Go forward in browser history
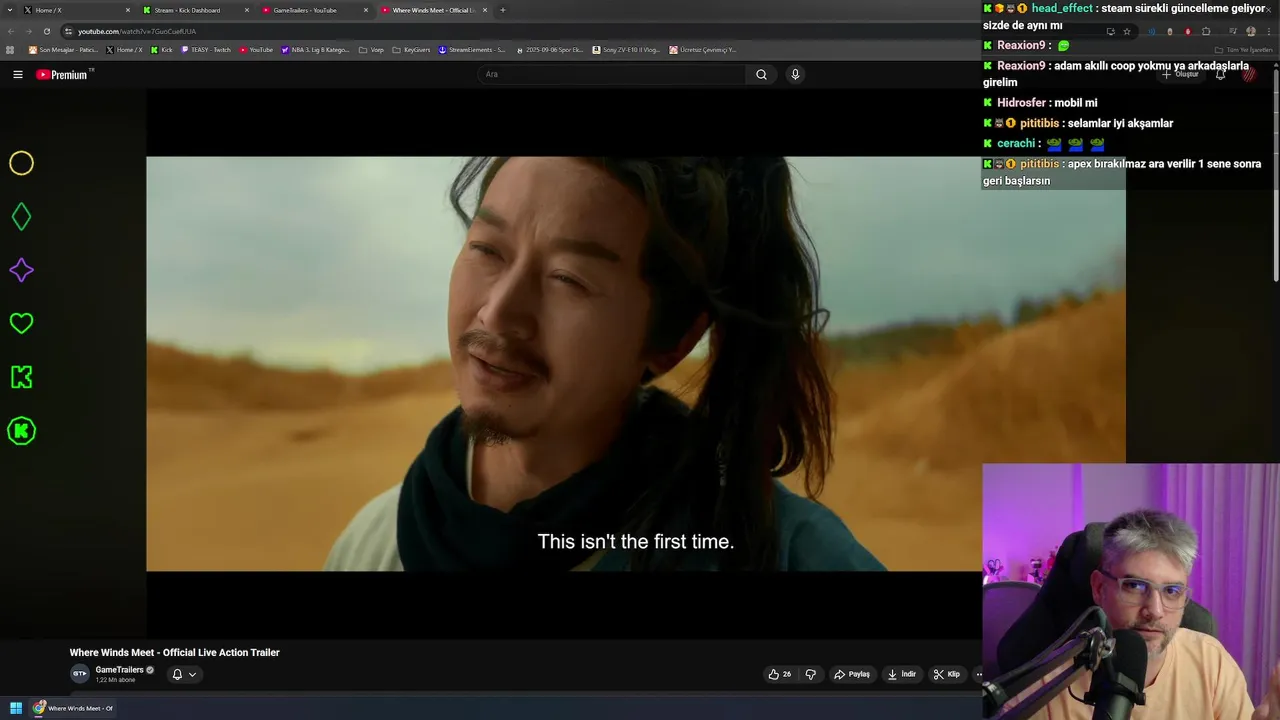Image resolution: width=1280 pixels, height=720 pixels. coord(28,31)
